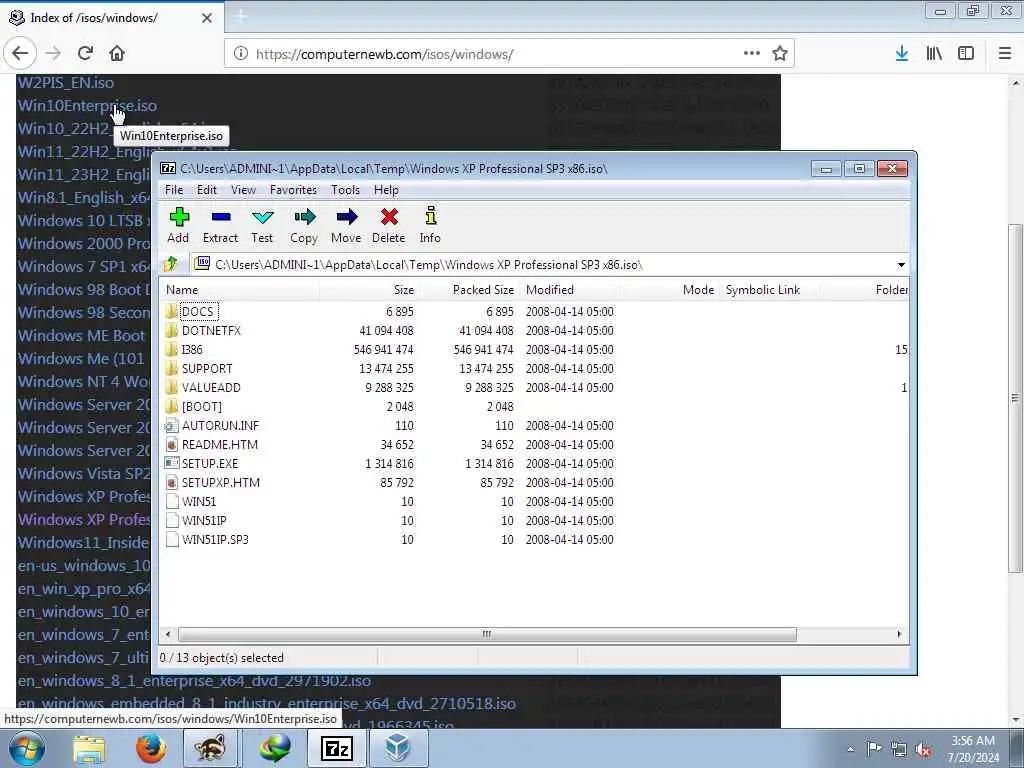Viewport: 1024px width, 768px height.
Task: Expand the 7-Zip path dropdown
Action: point(901,264)
